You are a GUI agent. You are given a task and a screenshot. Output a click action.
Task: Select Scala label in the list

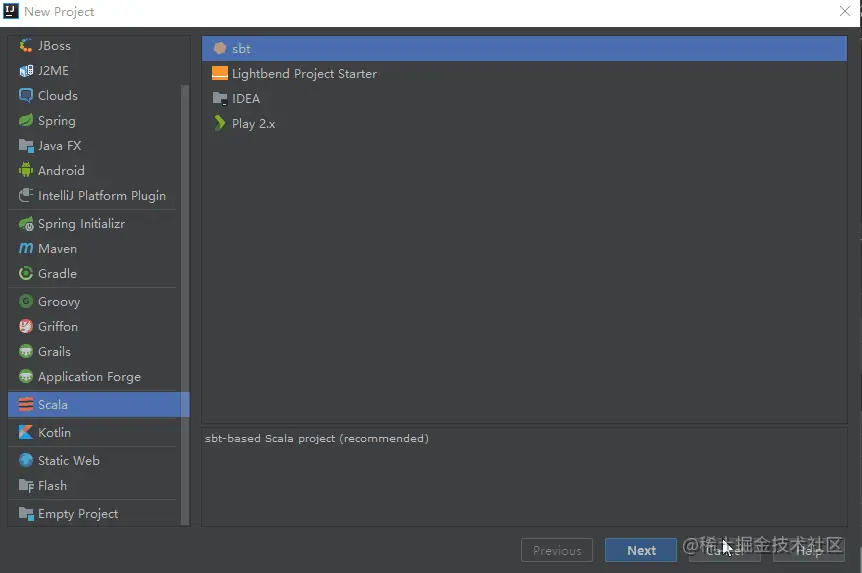[x=53, y=405]
